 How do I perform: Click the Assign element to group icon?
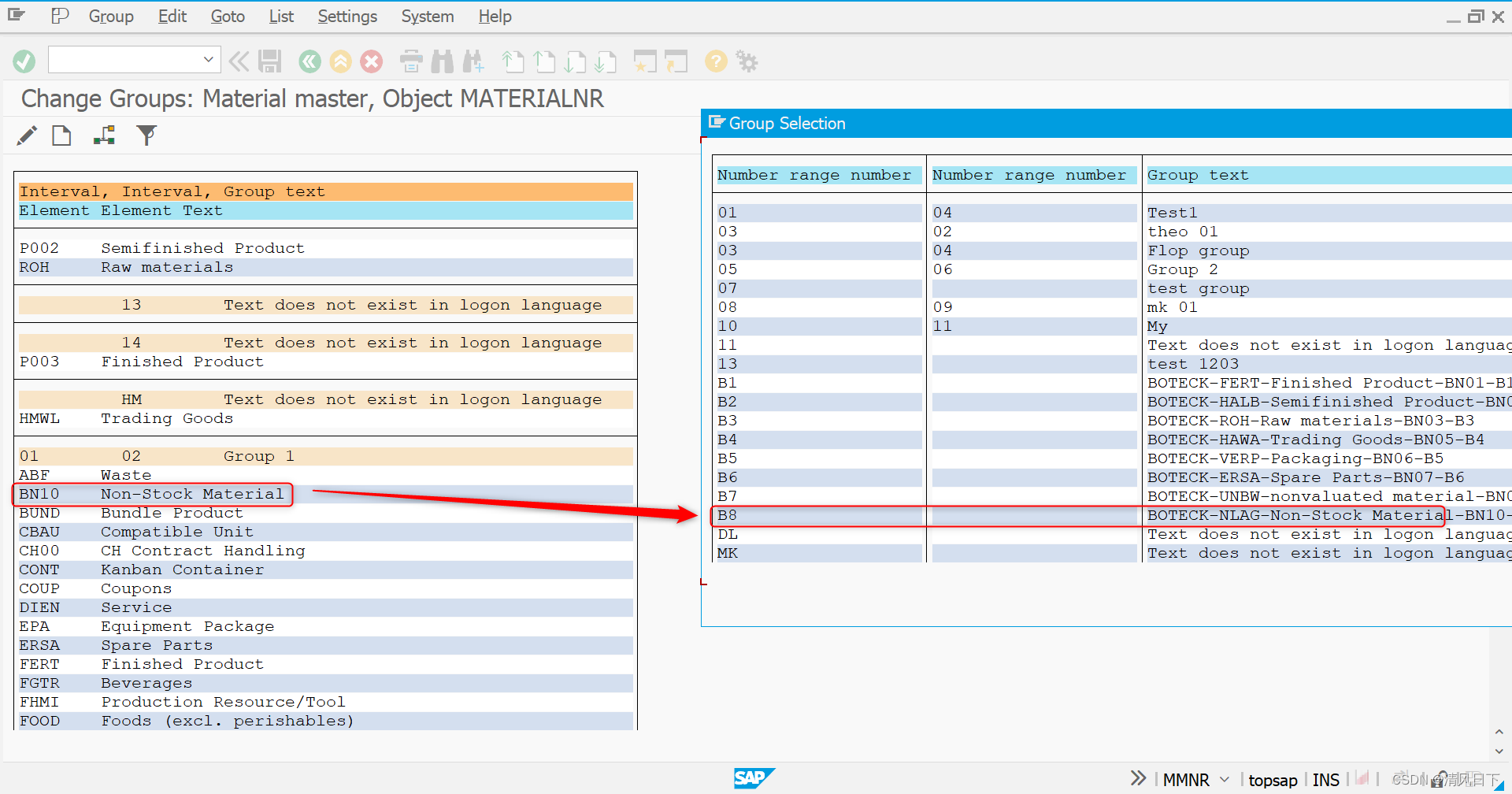pos(104,135)
